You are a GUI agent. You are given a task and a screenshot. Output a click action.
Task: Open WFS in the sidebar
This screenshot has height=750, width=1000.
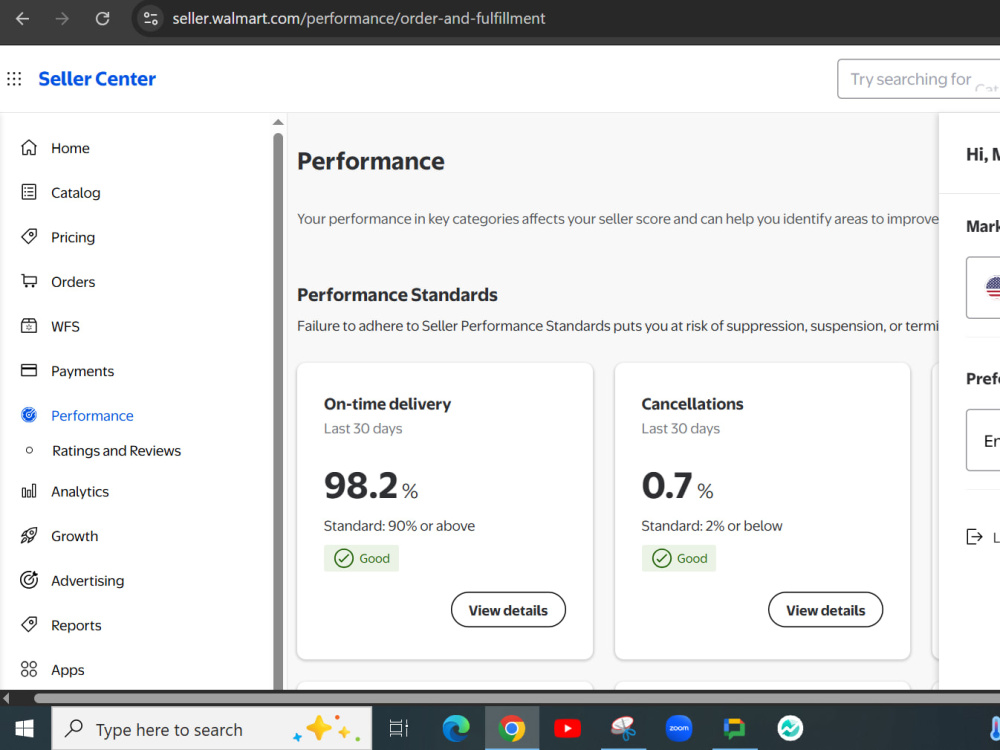66,327
